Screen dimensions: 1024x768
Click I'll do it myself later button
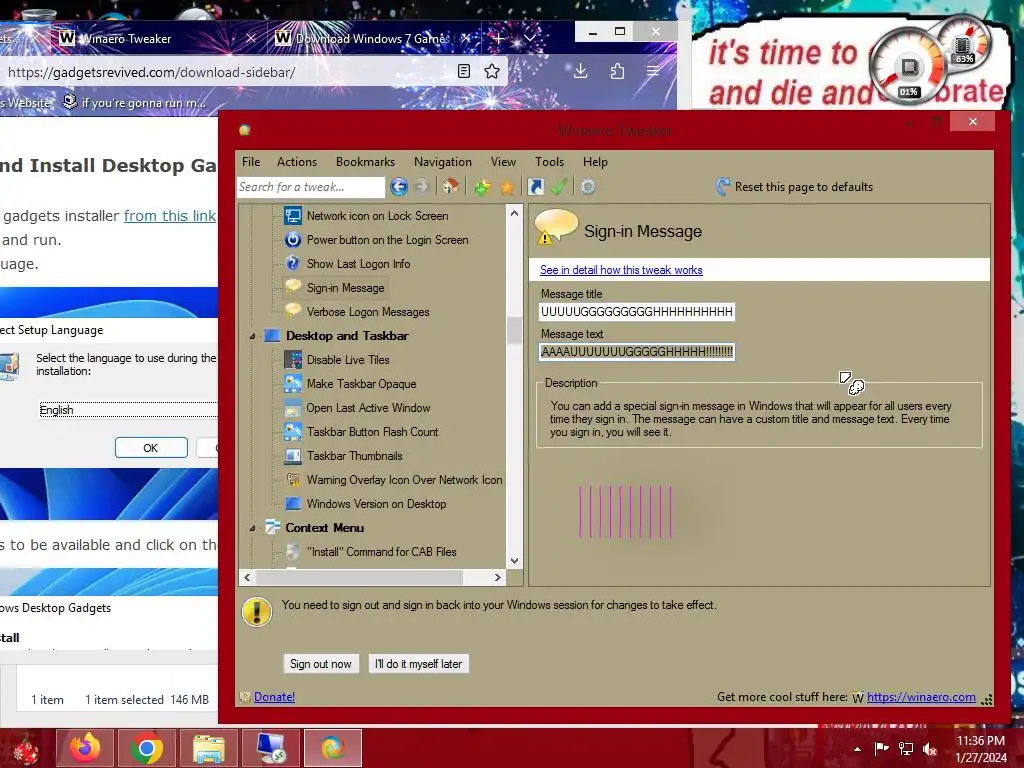tap(419, 664)
